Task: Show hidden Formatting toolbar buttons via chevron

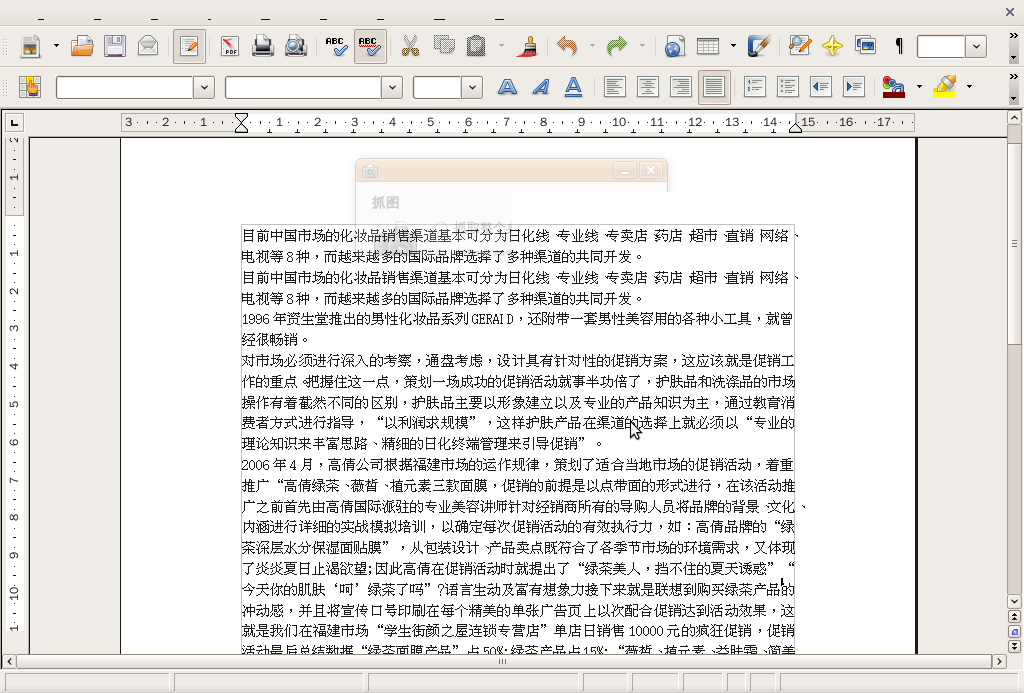Action: click(1013, 77)
